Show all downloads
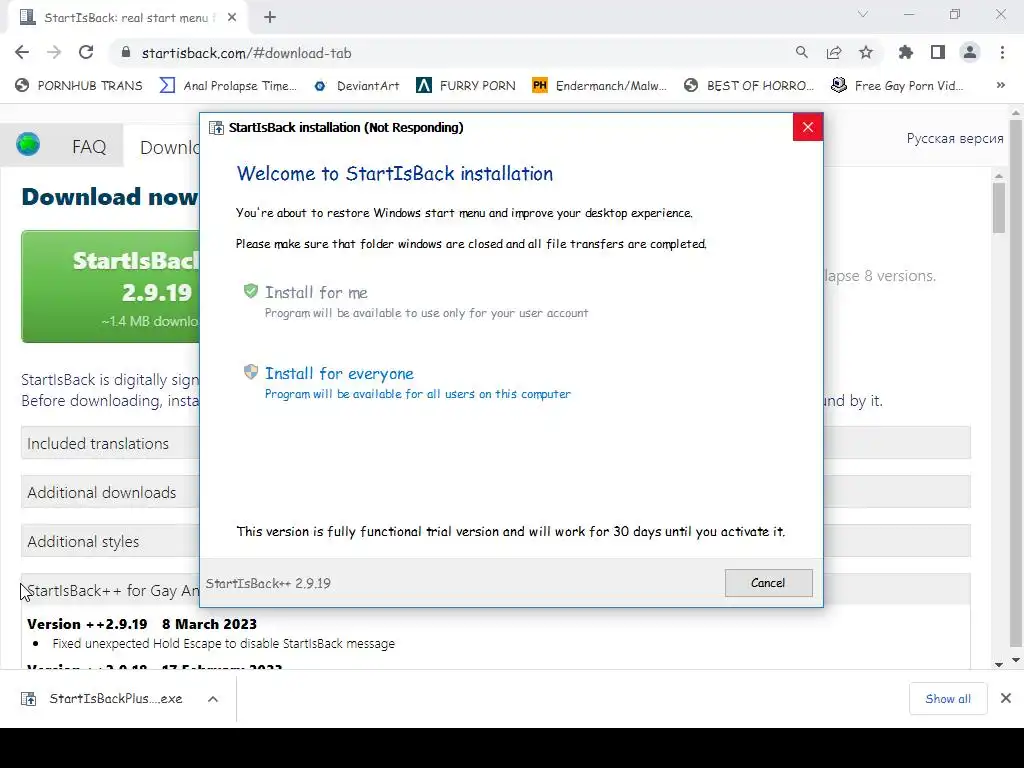 pyautogui.click(x=948, y=699)
